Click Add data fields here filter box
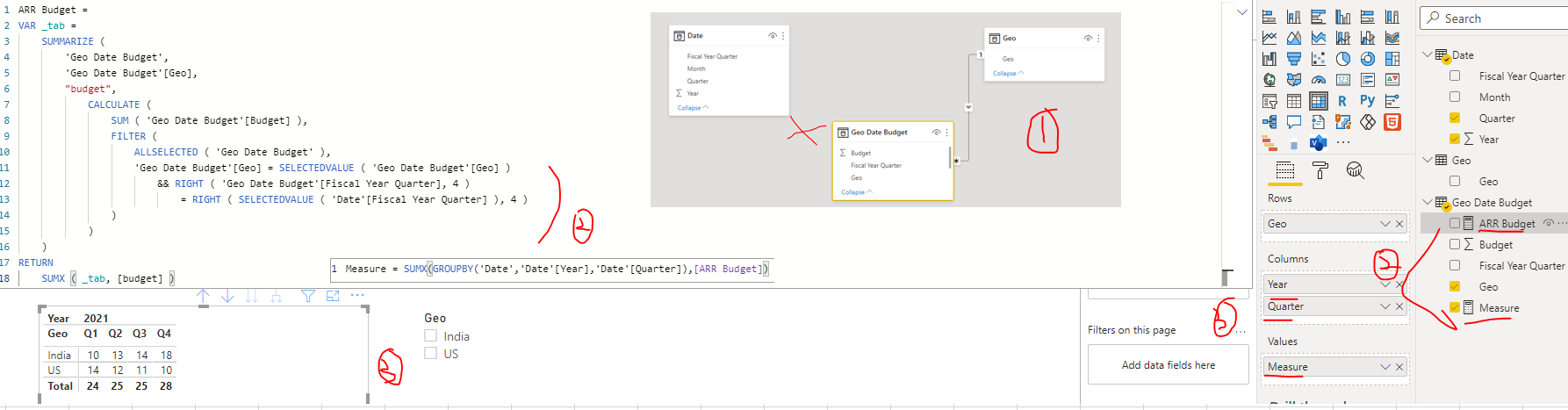This screenshot has width=1568, height=410. point(1169,364)
